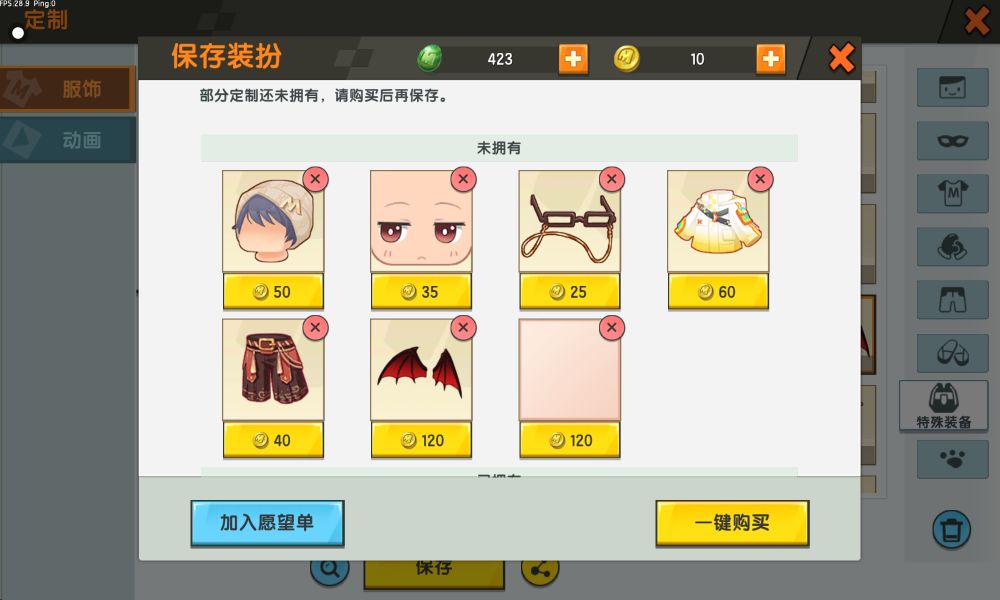
Task: Select the blank pink skin thumbnail
Action: coord(570,370)
